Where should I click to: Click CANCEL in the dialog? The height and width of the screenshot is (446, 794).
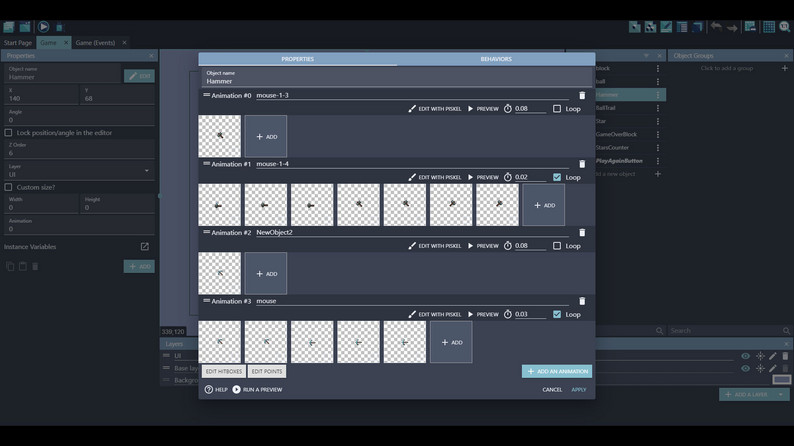point(552,390)
